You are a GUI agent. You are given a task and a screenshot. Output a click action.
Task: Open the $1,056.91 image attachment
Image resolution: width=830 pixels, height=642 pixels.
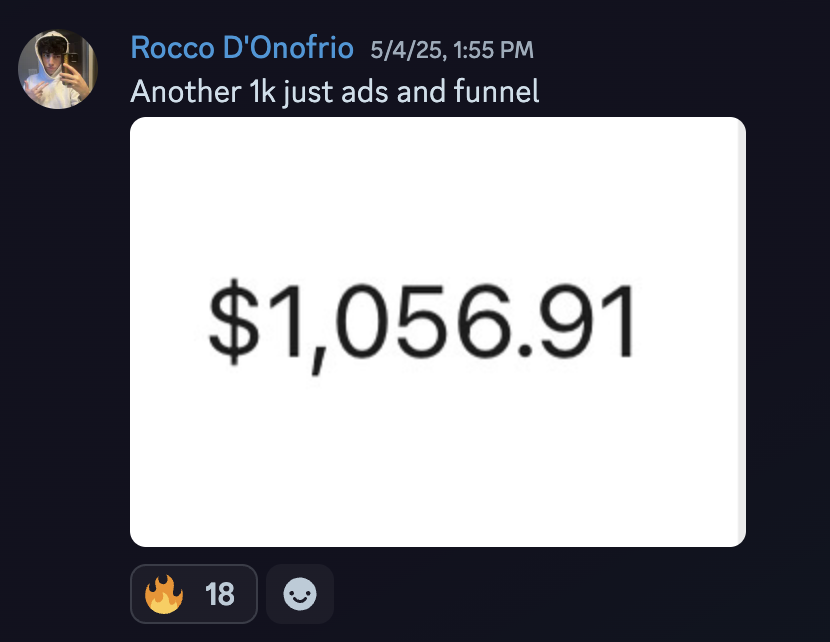(x=438, y=332)
